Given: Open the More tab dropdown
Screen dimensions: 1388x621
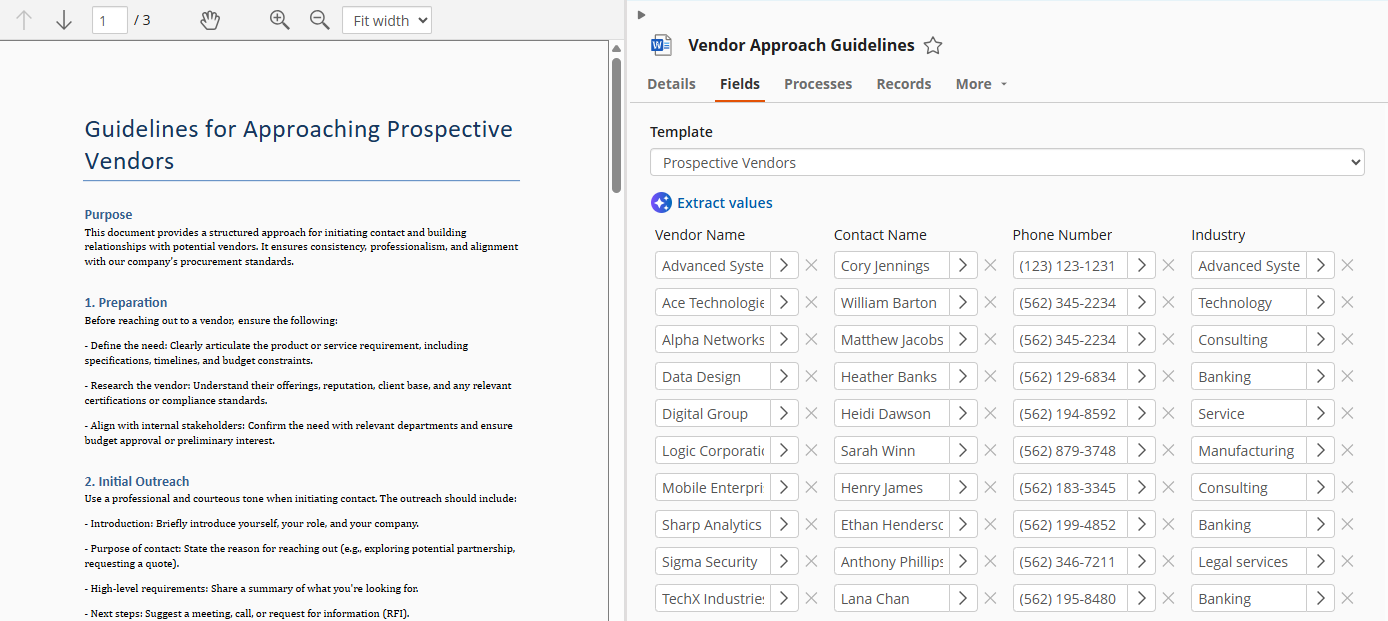Looking at the screenshot, I should 980,84.
